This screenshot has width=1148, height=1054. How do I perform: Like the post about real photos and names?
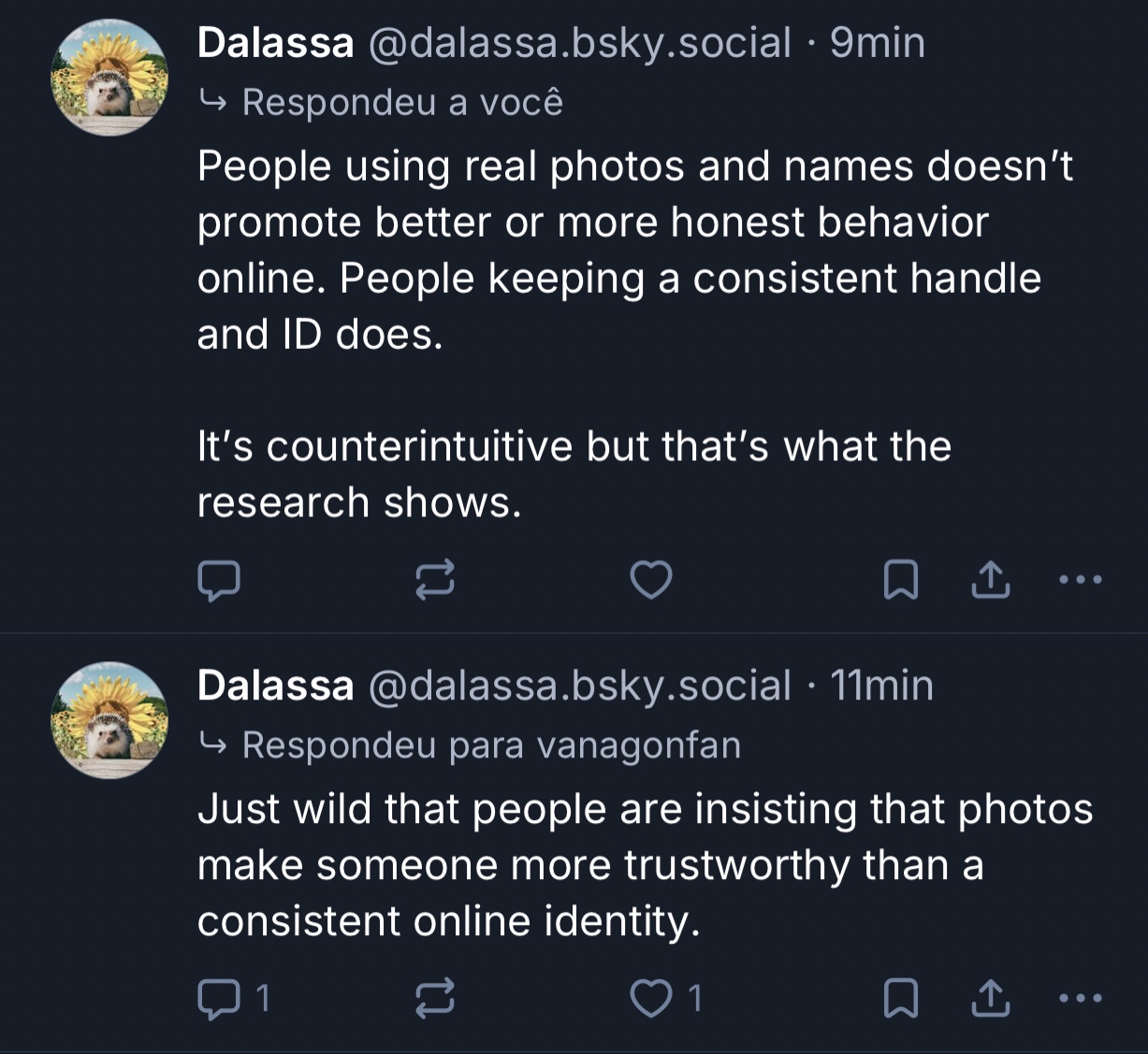coord(651,581)
